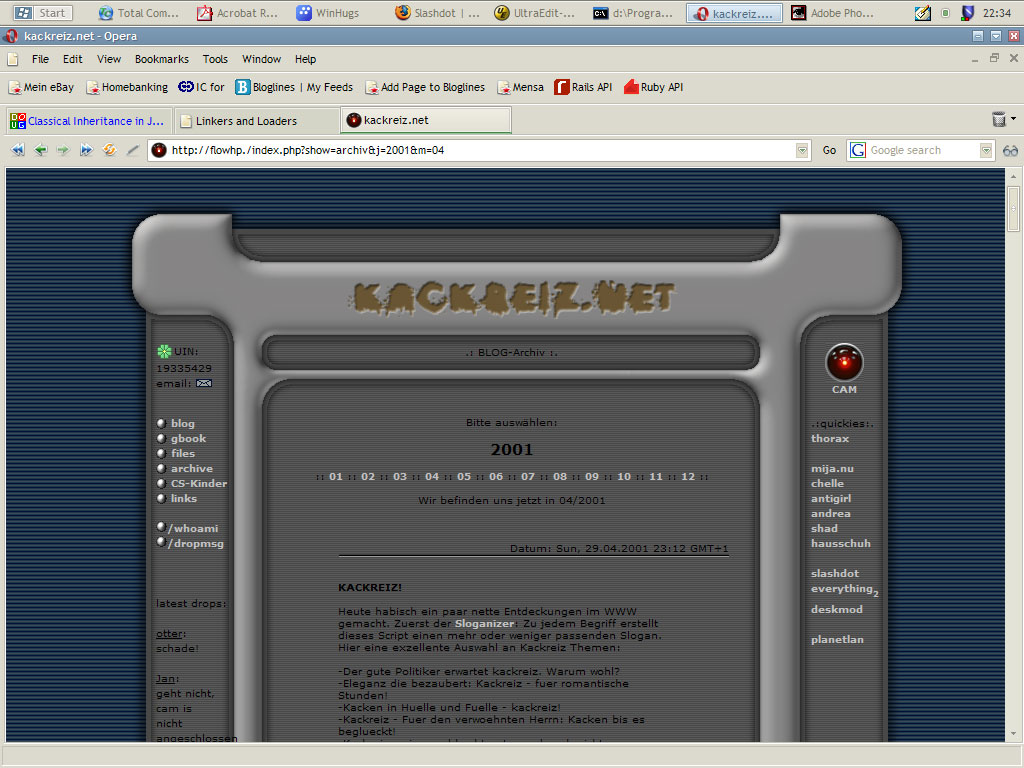The width and height of the screenshot is (1024, 768).
Task: Click the otter name in latest drops
Action: [x=170, y=633]
